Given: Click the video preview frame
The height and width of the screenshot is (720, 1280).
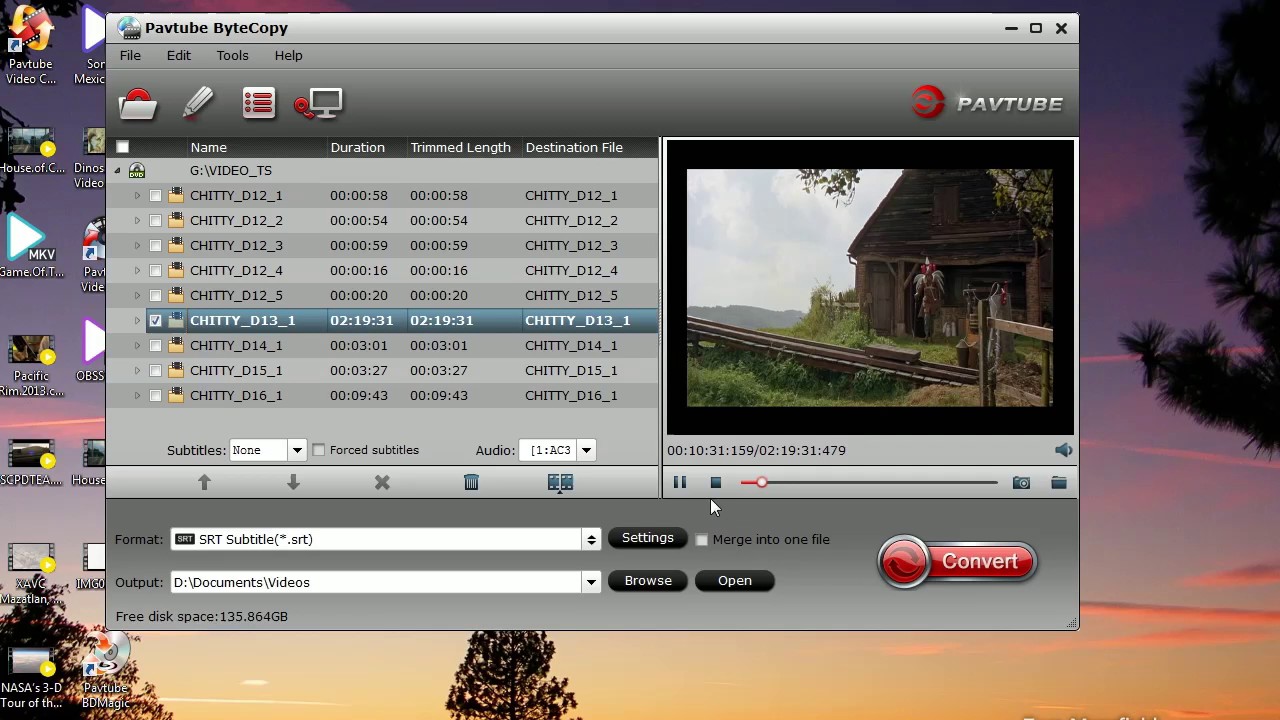Looking at the screenshot, I should pos(869,287).
